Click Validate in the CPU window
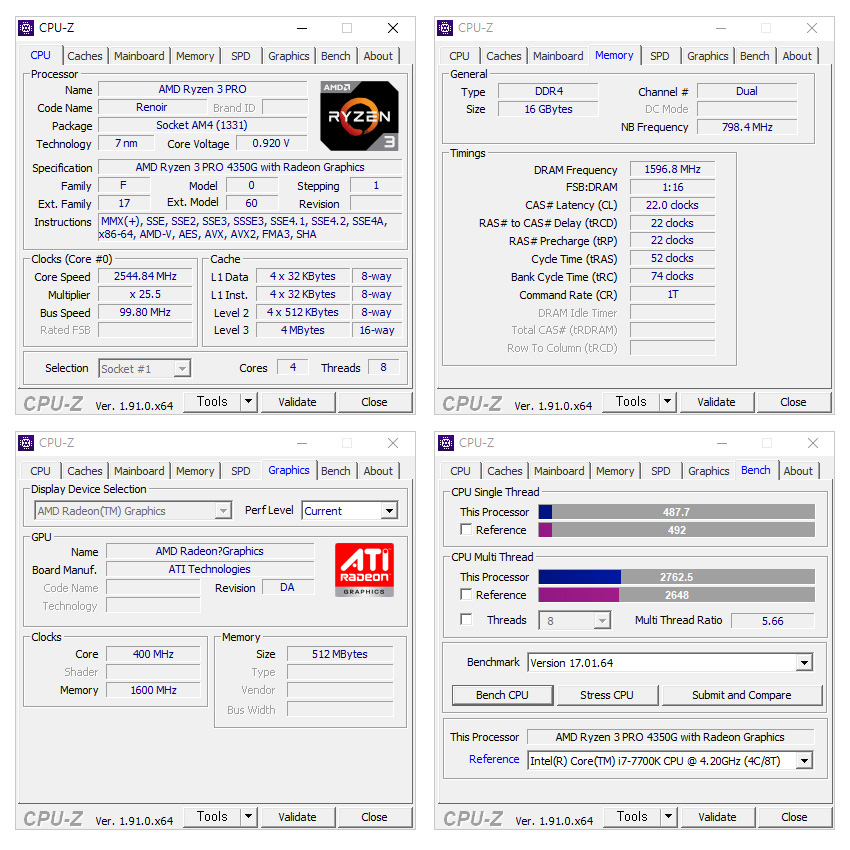Image resolution: width=850 pixels, height=850 pixels. point(298,402)
